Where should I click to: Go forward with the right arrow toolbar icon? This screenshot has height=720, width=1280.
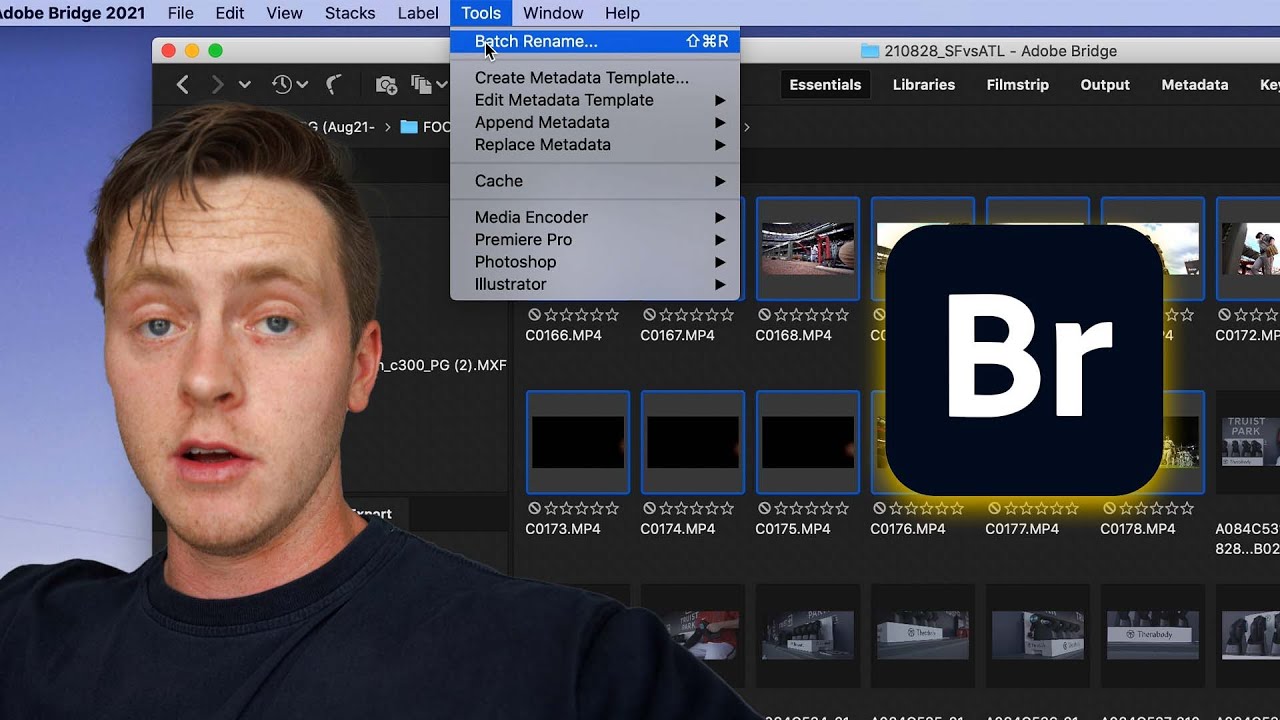coord(217,85)
